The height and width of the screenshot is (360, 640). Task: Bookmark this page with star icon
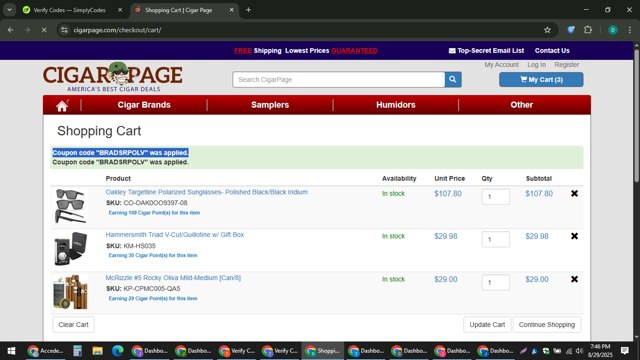pyautogui.click(x=547, y=30)
